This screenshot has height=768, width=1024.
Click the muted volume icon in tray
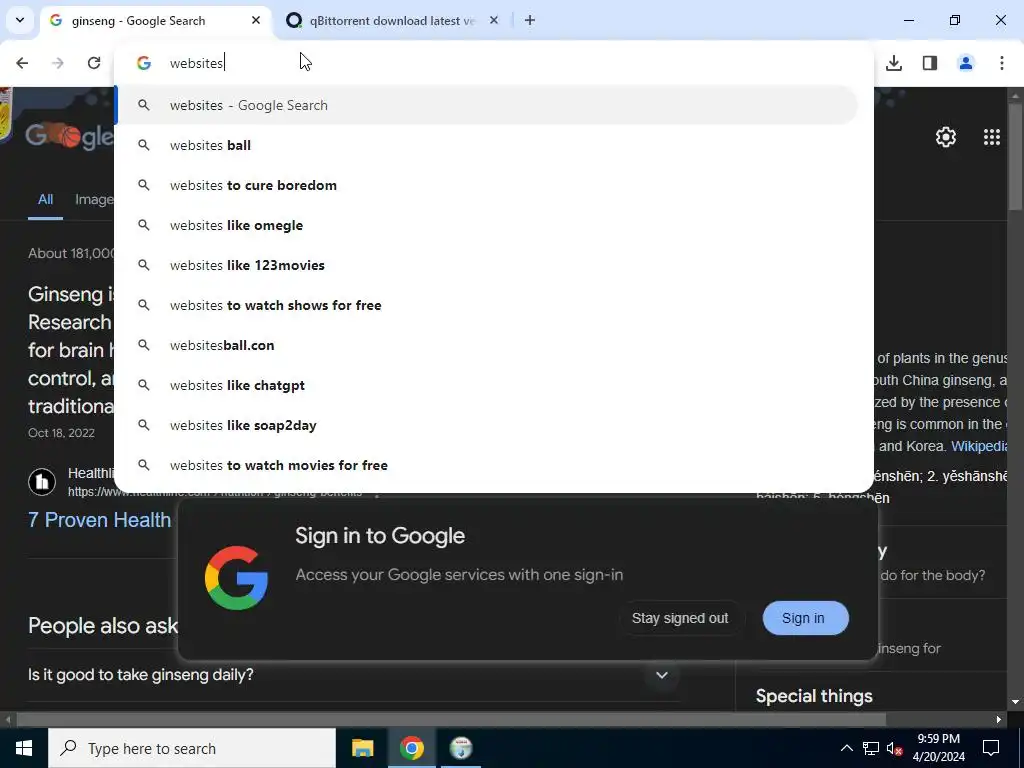[x=895, y=748]
